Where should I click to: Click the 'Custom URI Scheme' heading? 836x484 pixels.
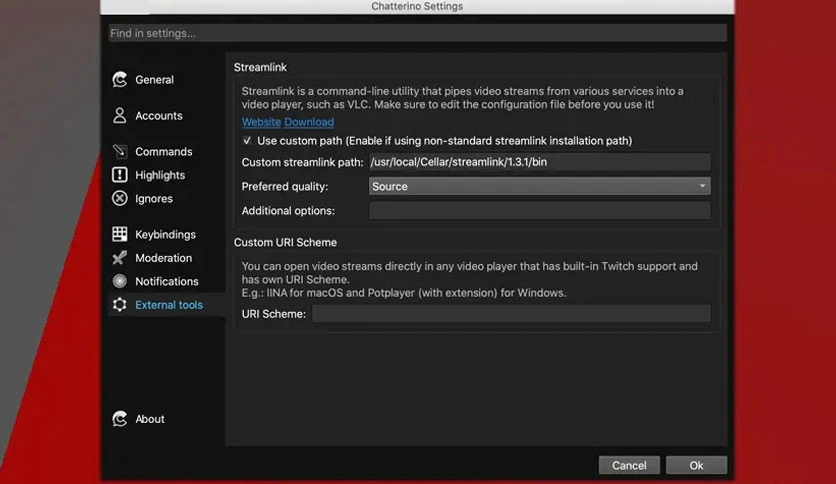click(x=285, y=242)
